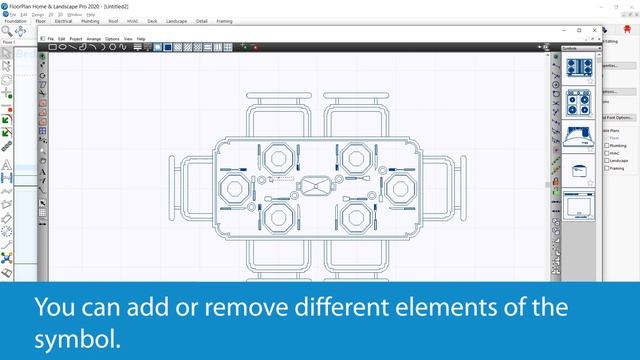Open the Project menu in symbol editor

[76, 39]
